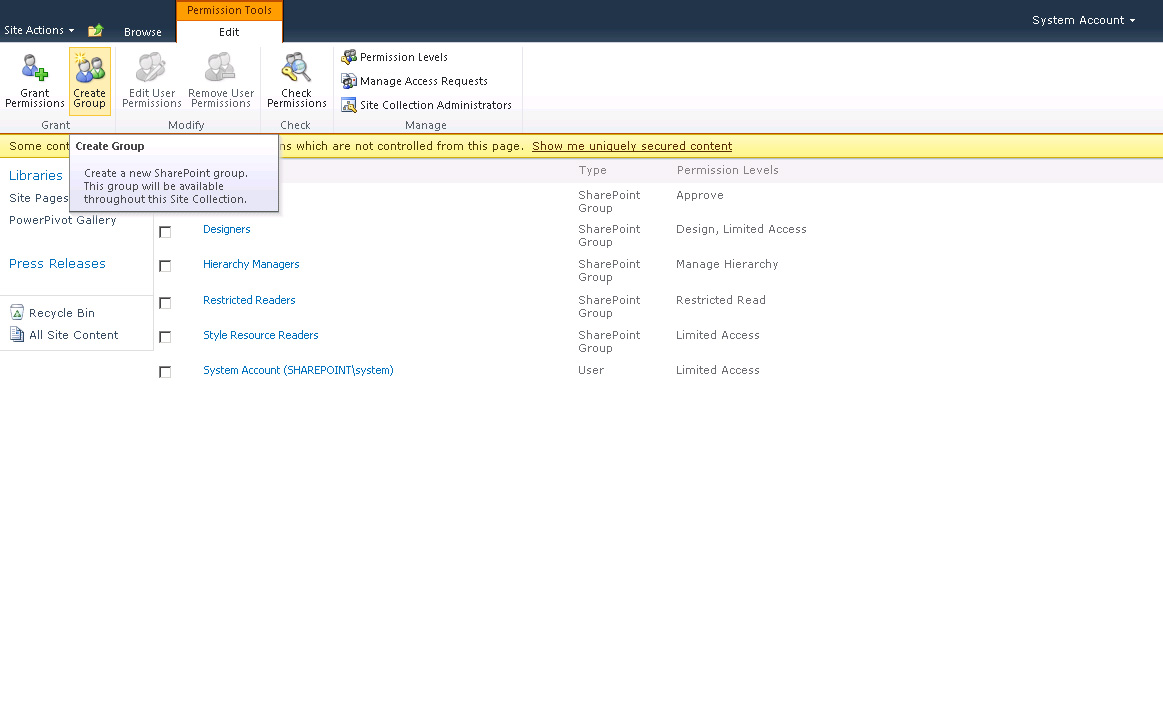The height and width of the screenshot is (721, 1163).
Task: Check the Restricted Readers group checkbox
Action: [165, 303]
